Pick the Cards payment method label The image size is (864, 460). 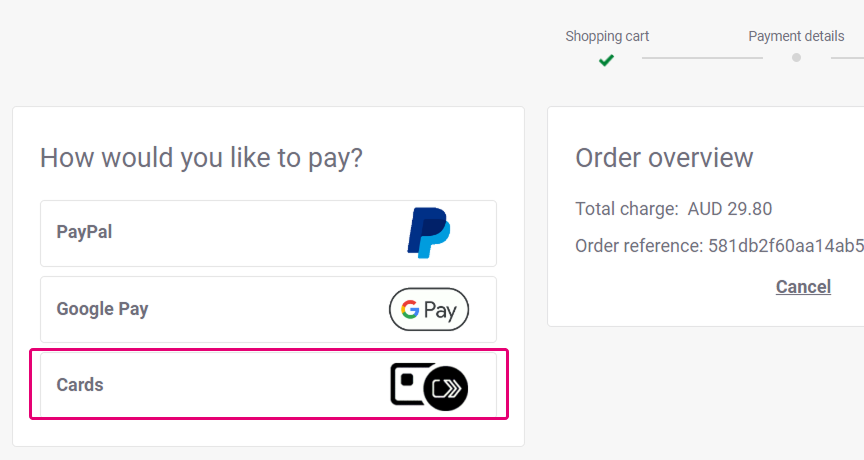coord(80,385)
